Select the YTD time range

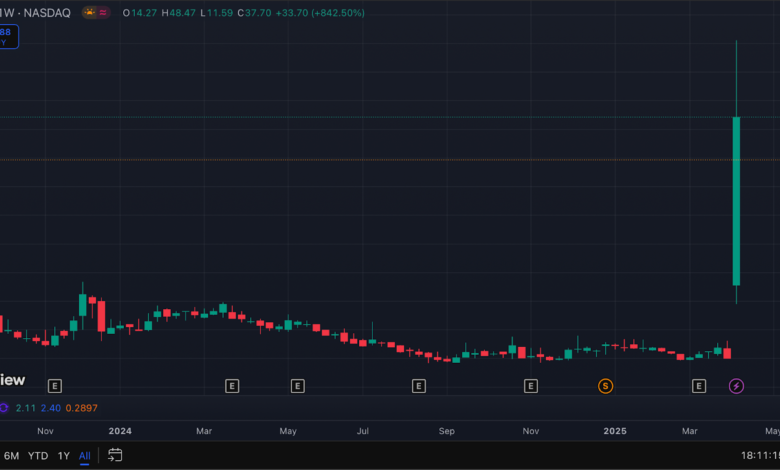pos(38,455)
